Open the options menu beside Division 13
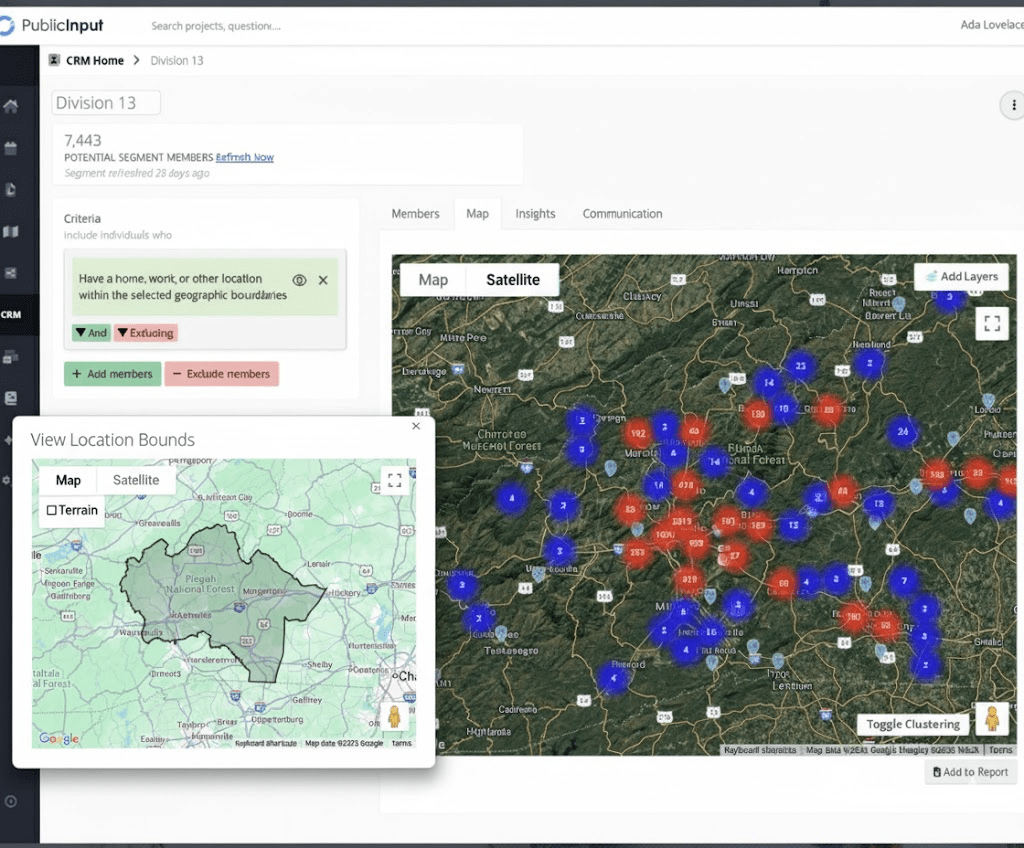 [x=1014, y=105]
